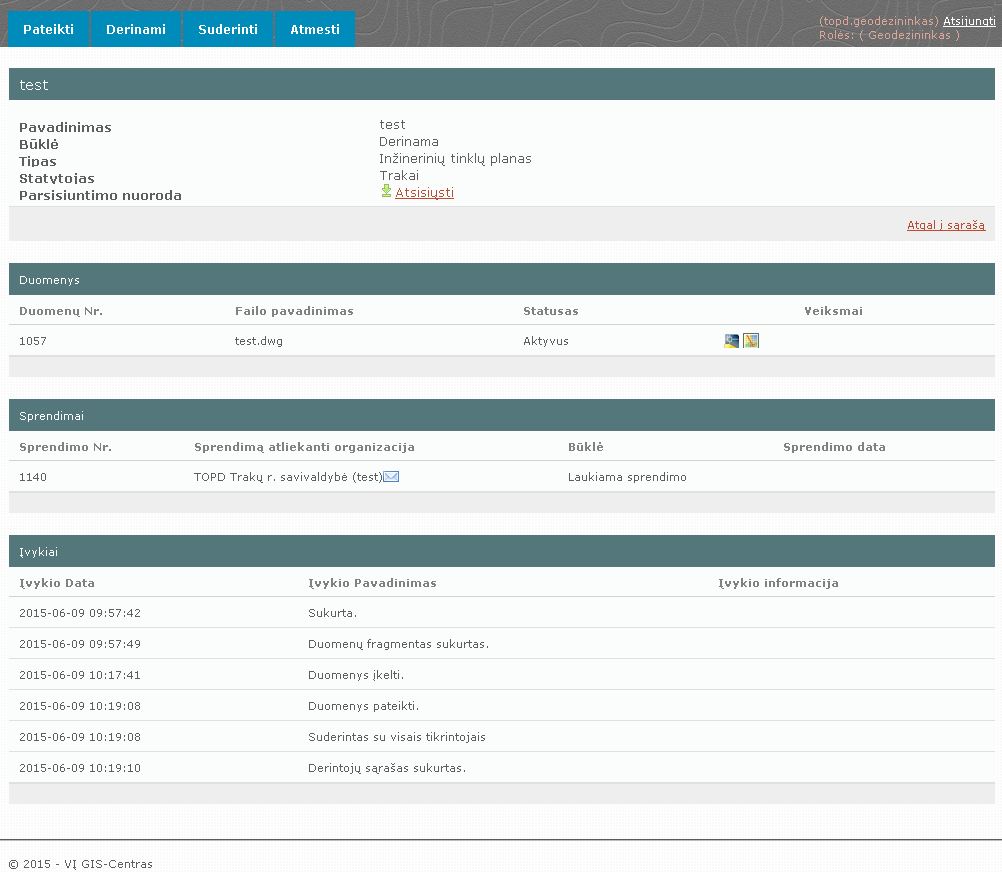Log out via the Atsijungti link

[968, 21]
